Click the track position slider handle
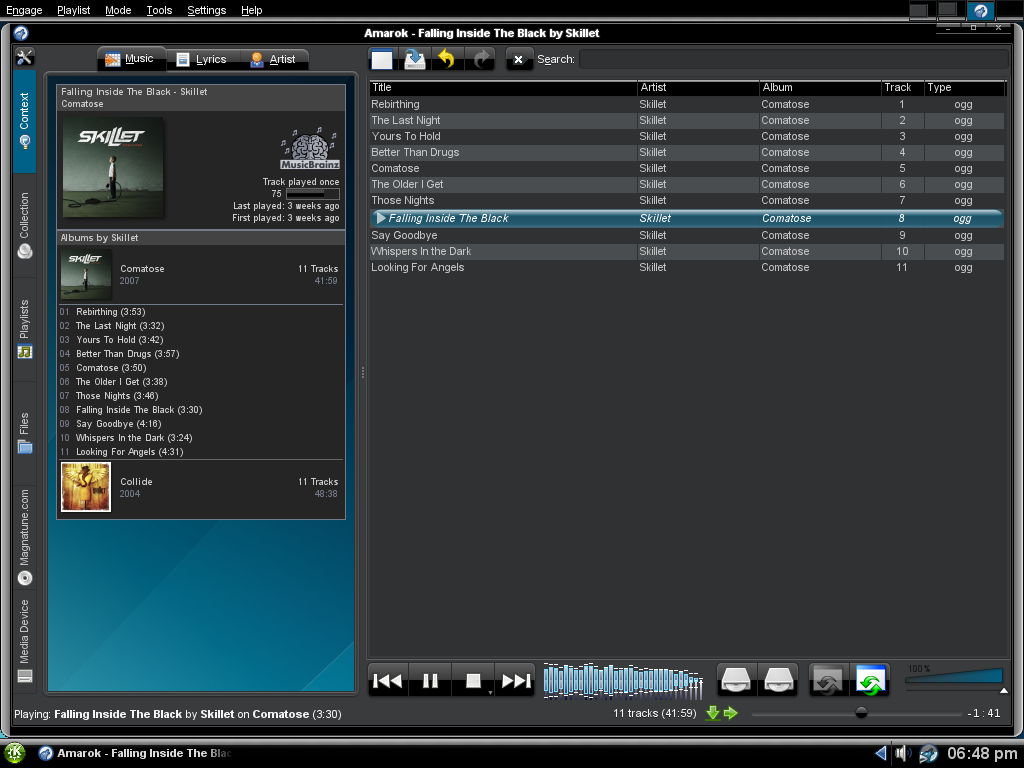Viewport: 1024px width, 768px height. point(861,713)
